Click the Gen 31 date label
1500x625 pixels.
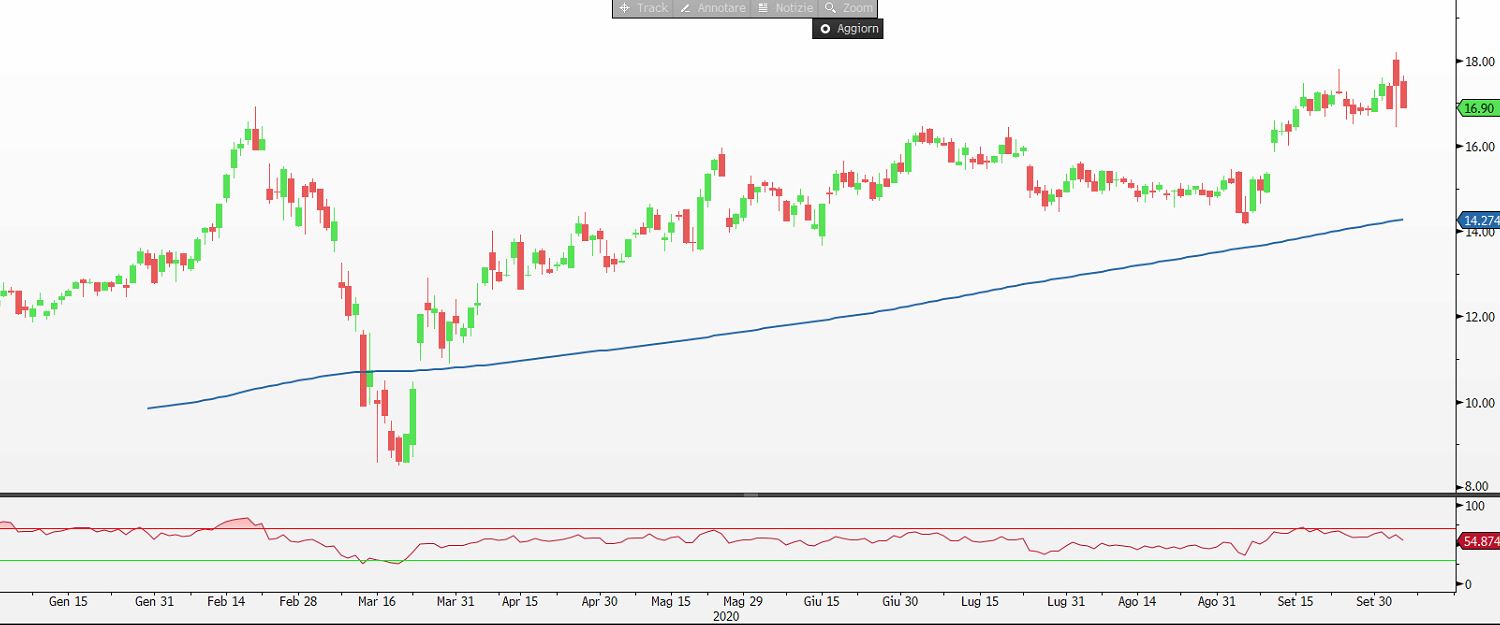coord(154,602)
